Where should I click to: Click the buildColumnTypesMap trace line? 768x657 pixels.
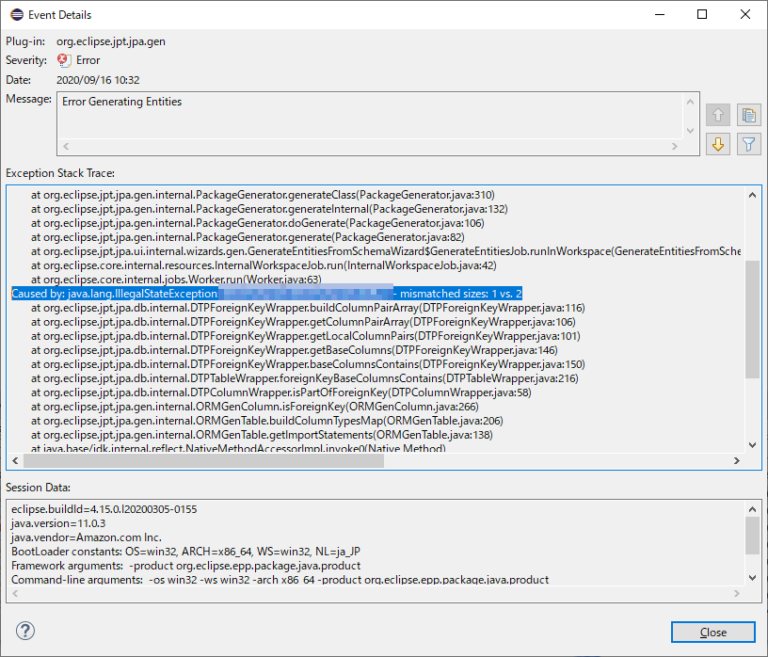(x=267, y=421)
